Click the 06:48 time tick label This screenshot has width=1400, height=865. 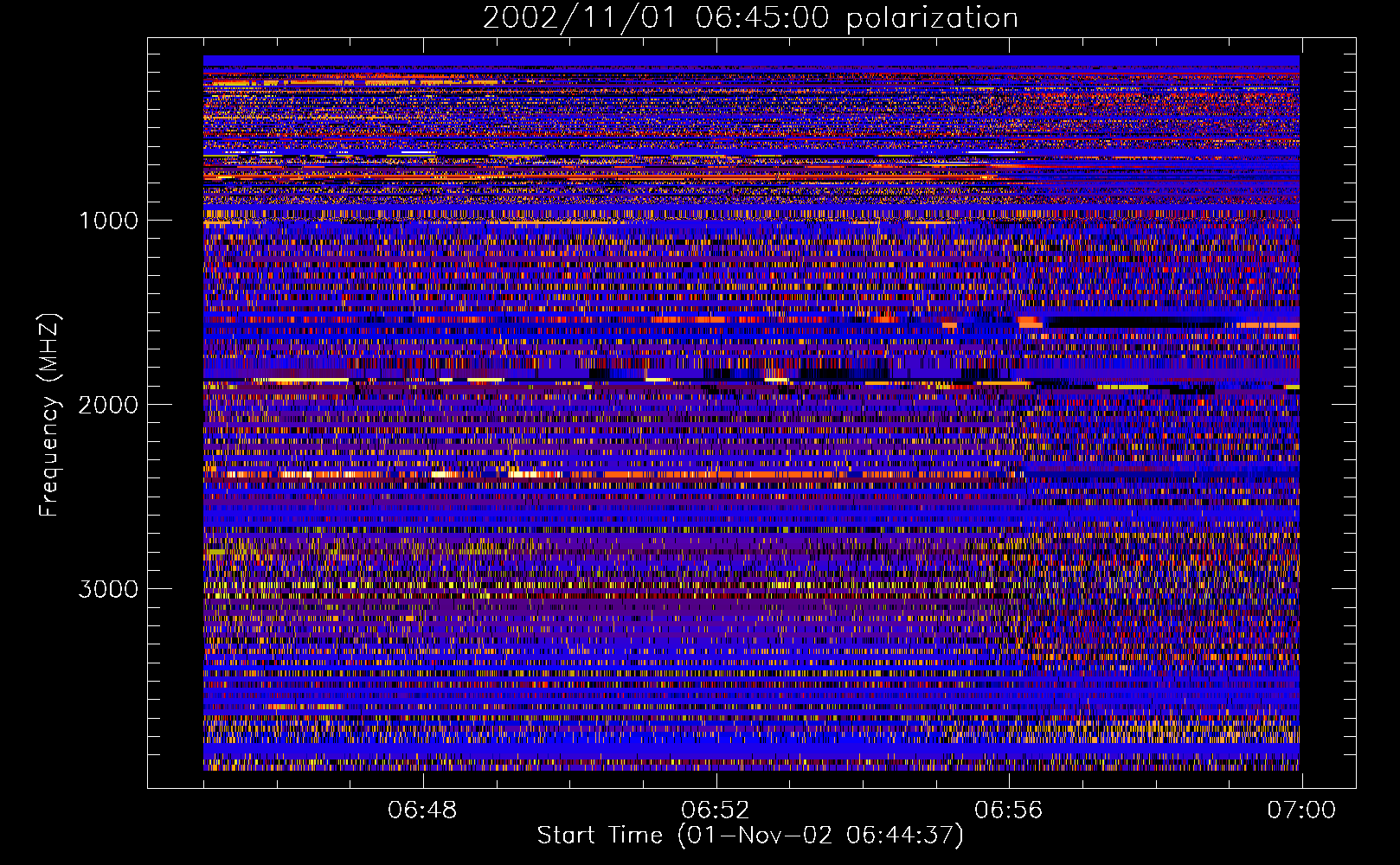422,811
